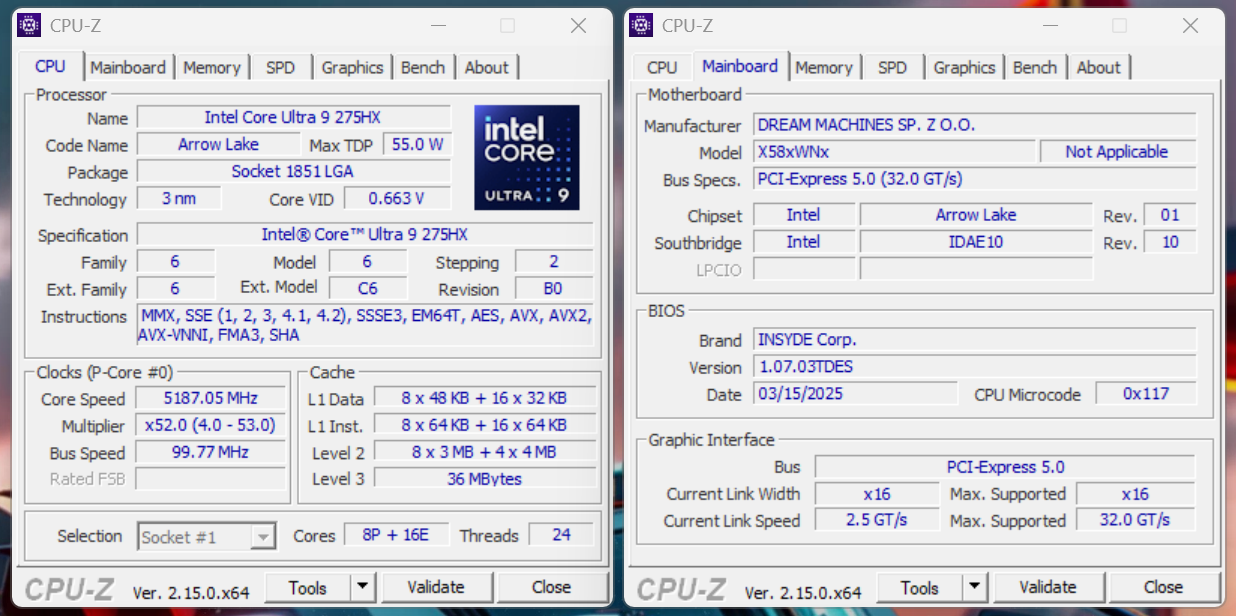Image resolution: width=1236 pixels, height=616 pixels.
Task: Click the Technology value 3 nm
Action: [x=179, y=199]
